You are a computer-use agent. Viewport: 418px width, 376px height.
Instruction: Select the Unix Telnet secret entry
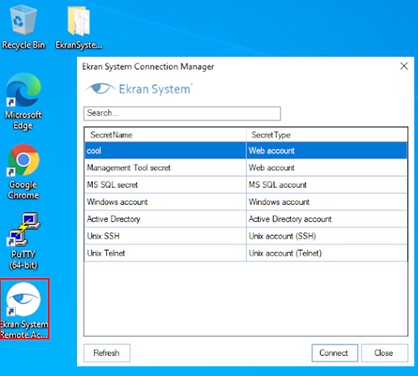tap(246, 253)
